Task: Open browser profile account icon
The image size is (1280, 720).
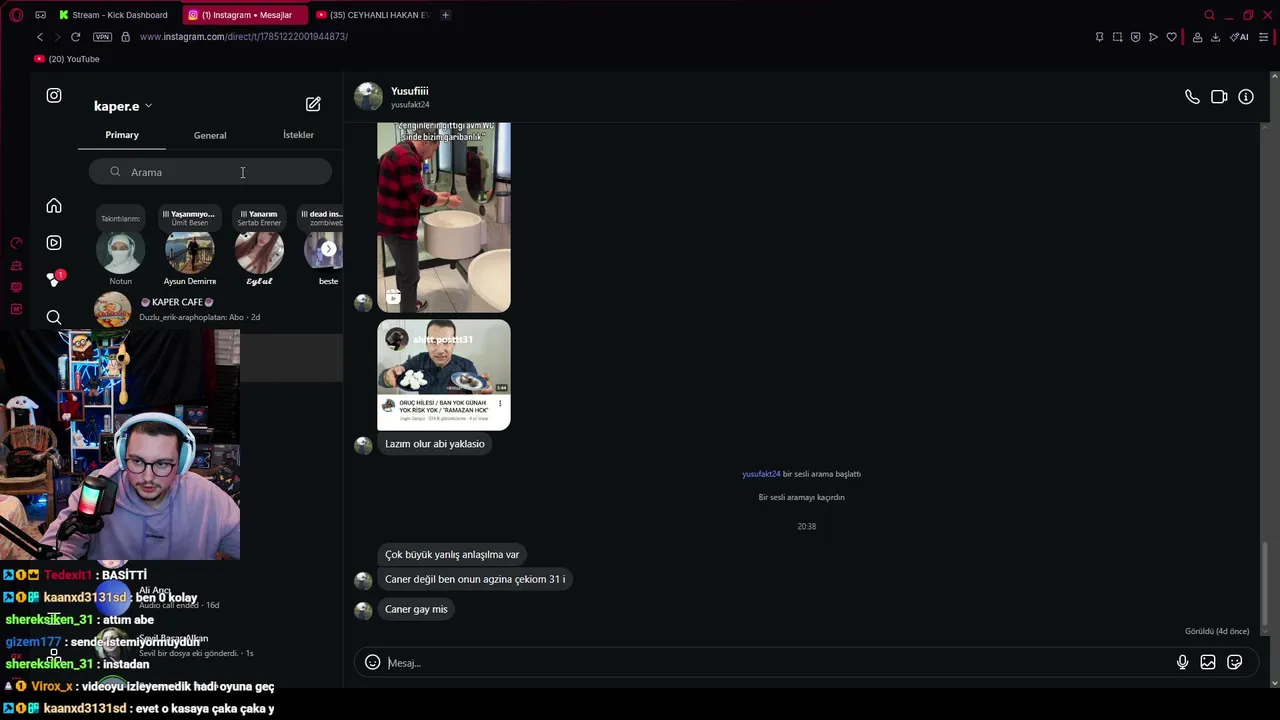Action: [x=1197, y=37]
